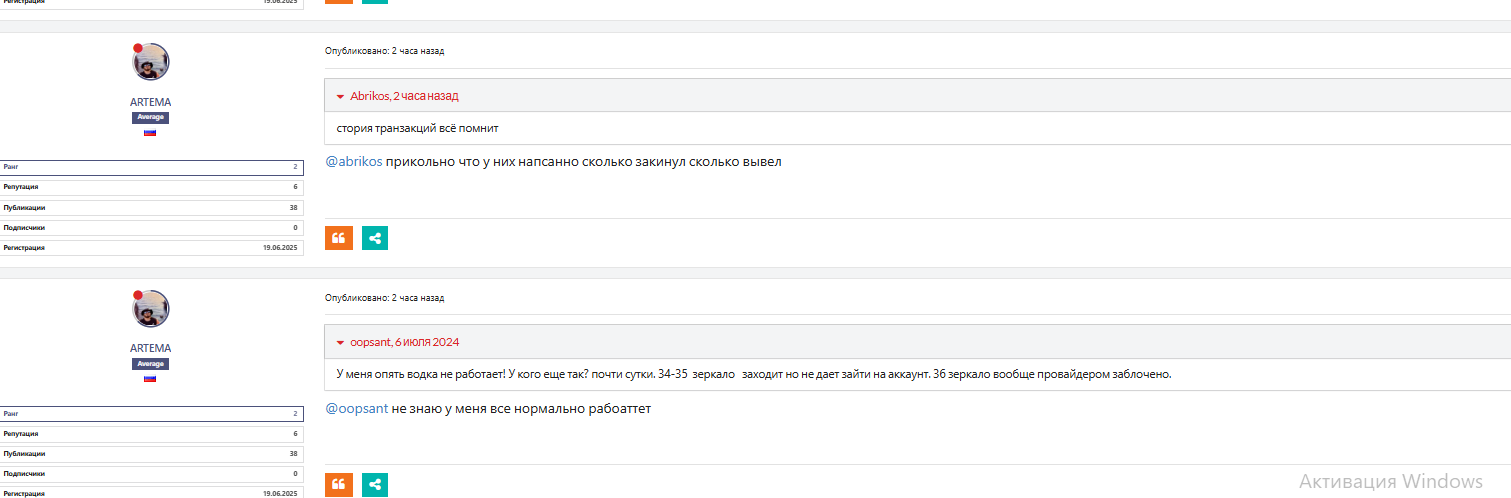Open the @abrikos mention link
This screenshot has width=1511, height=498.
354,162
